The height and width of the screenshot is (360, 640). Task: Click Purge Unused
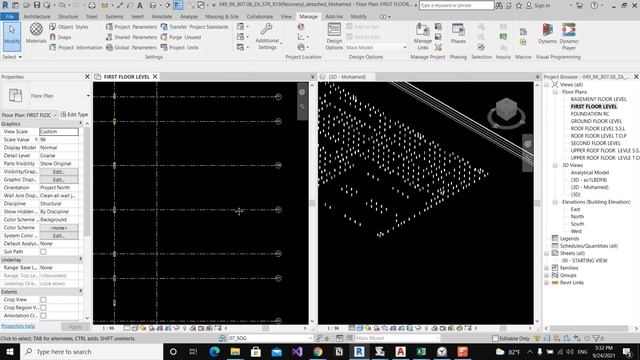coord(181,37)
